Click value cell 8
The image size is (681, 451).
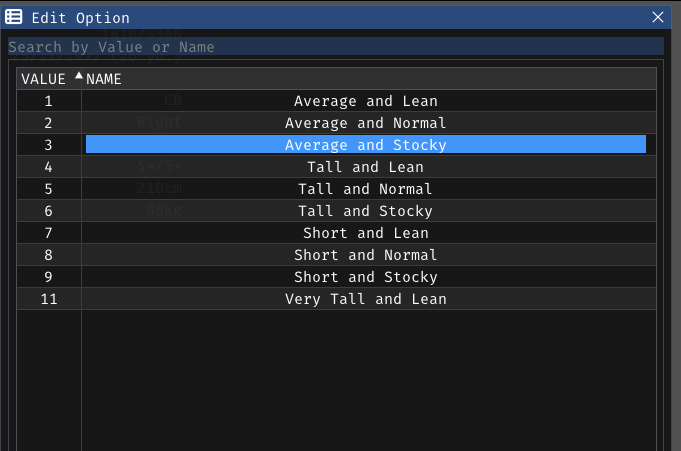click(x=49, y=255)
